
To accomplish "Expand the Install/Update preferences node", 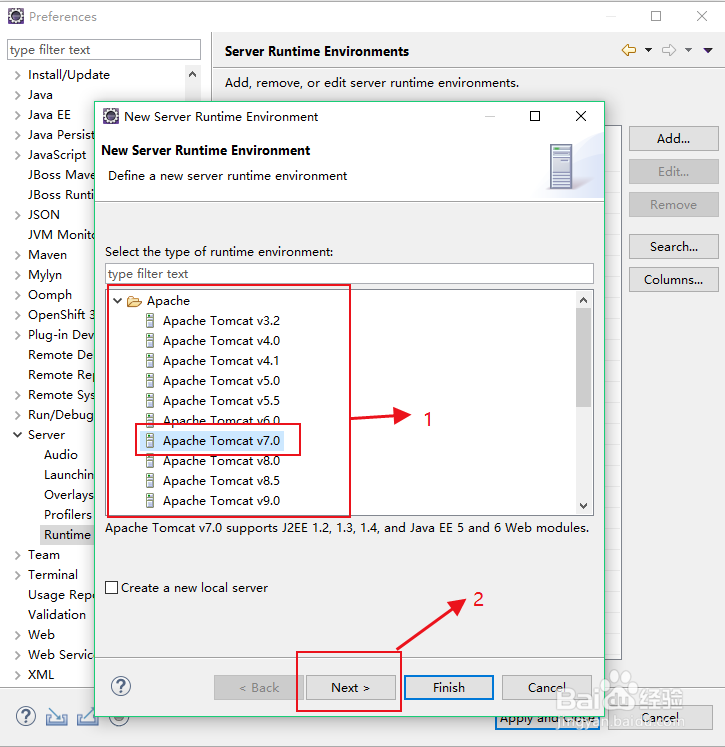I will point(18,75).
